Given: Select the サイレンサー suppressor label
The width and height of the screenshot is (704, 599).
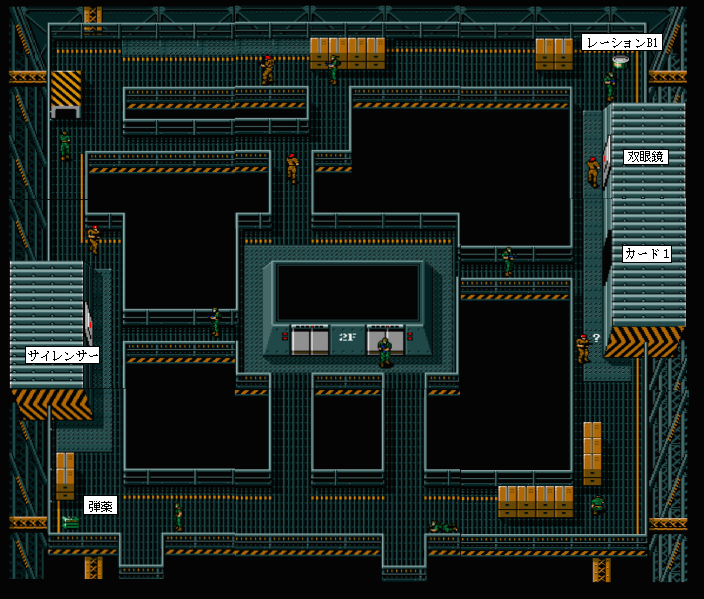Looking at the screenshot, I should tap(62, 355).
